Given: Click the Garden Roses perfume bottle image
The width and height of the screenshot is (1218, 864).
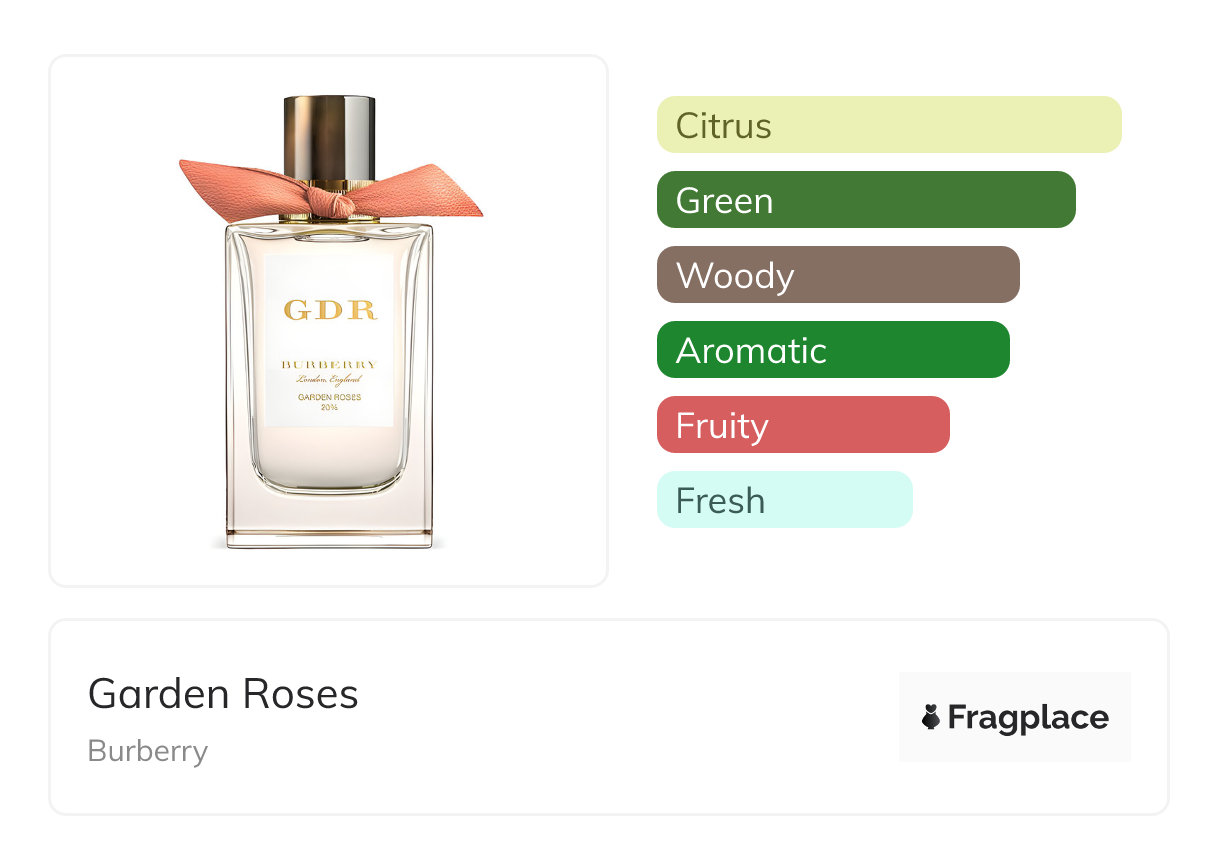Looking at the screenshot, I should coord(330,322).
